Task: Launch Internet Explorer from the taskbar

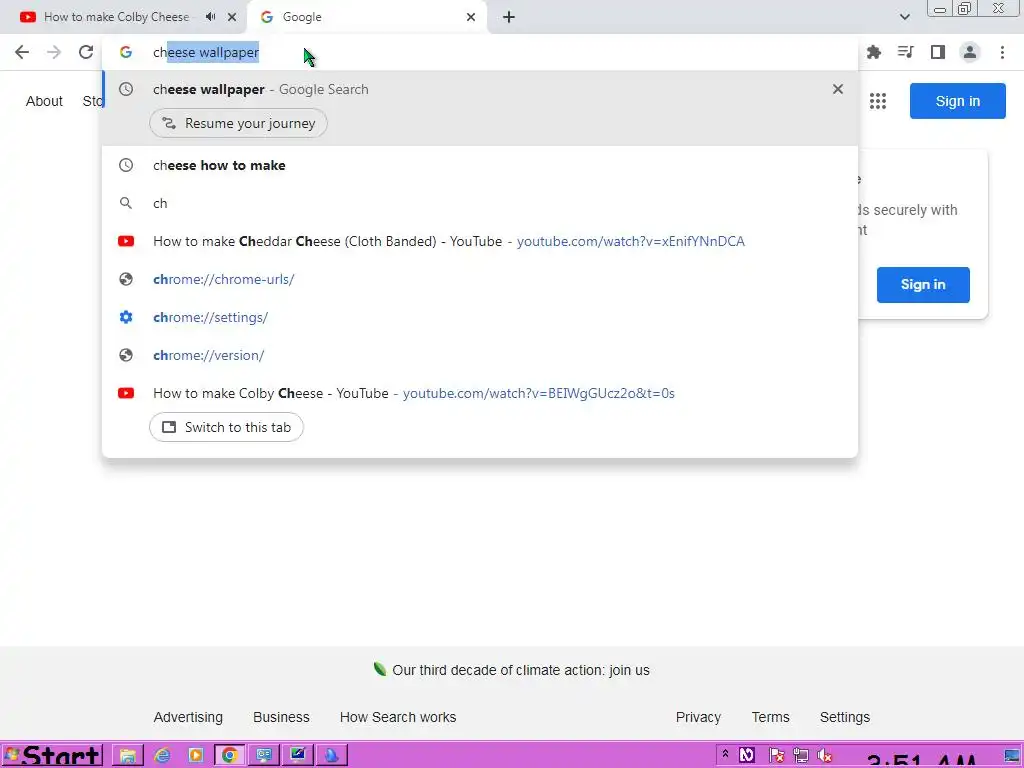Action: click(x=162, y=756)
